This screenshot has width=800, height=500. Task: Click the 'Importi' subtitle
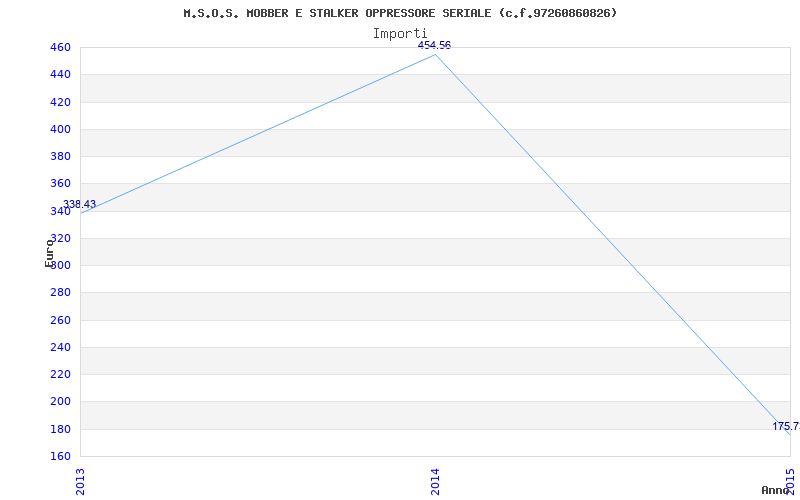tap(400, 34)
